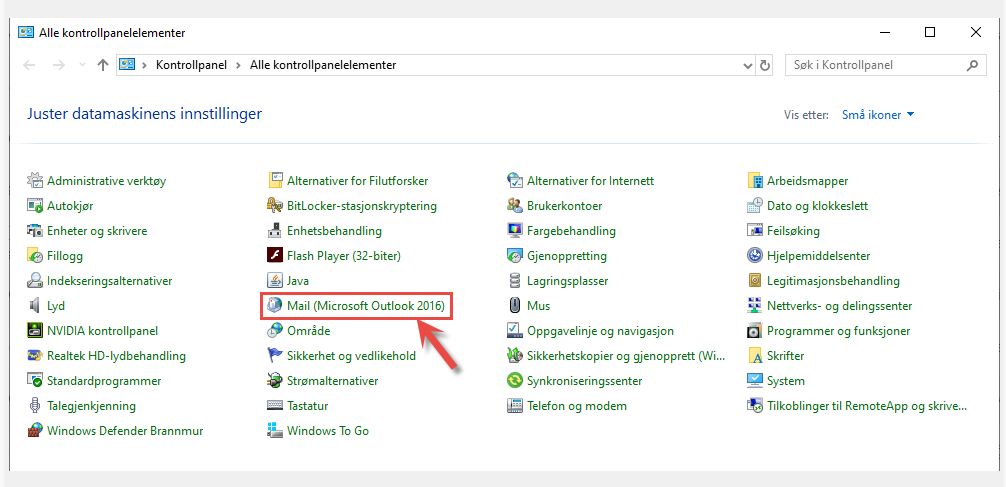Select the Mus mouse icon

pos(515,306)
